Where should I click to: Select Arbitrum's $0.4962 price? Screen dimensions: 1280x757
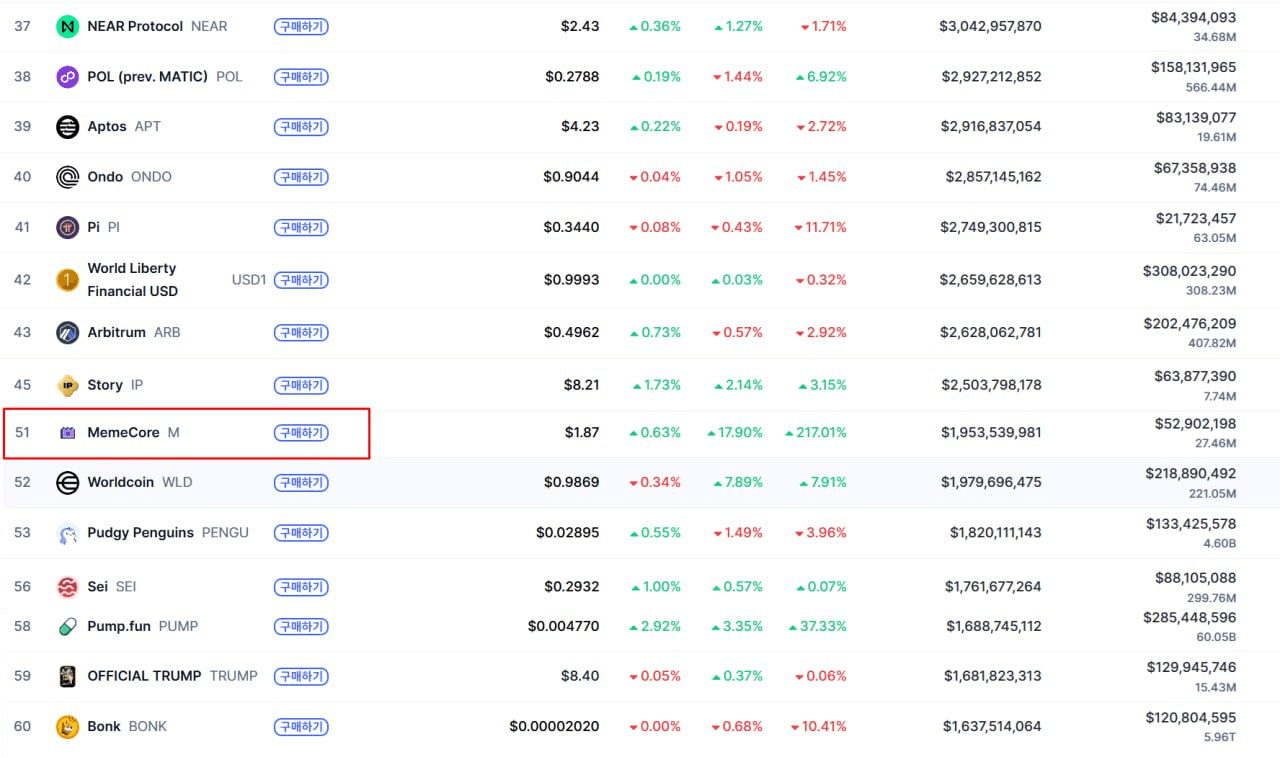pos(572,332)
